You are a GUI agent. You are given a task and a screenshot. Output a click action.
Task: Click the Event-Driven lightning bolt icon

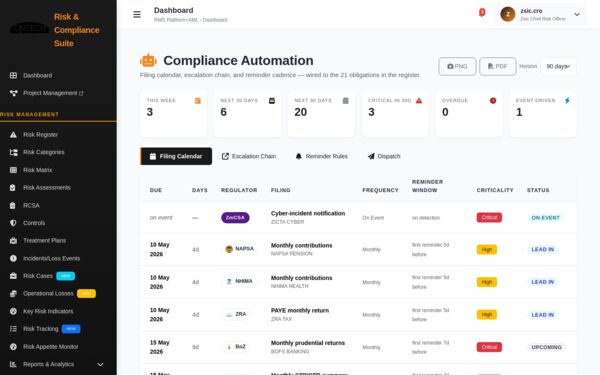(567, 101)
